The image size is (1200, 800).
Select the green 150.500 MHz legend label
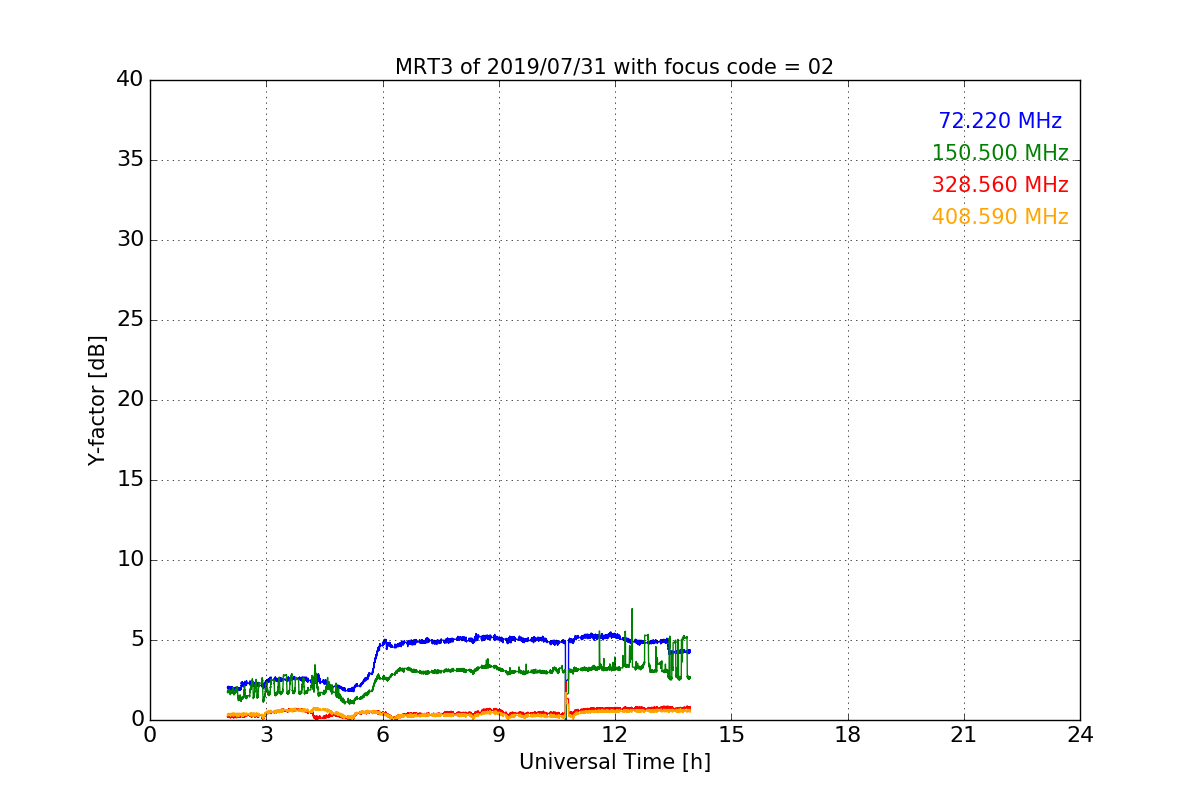point(1000,153)
